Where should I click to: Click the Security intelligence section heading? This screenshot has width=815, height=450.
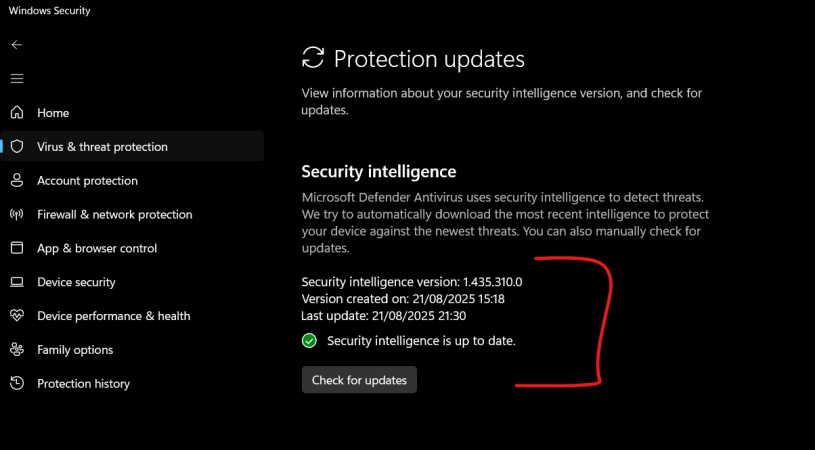coord(378,172)
